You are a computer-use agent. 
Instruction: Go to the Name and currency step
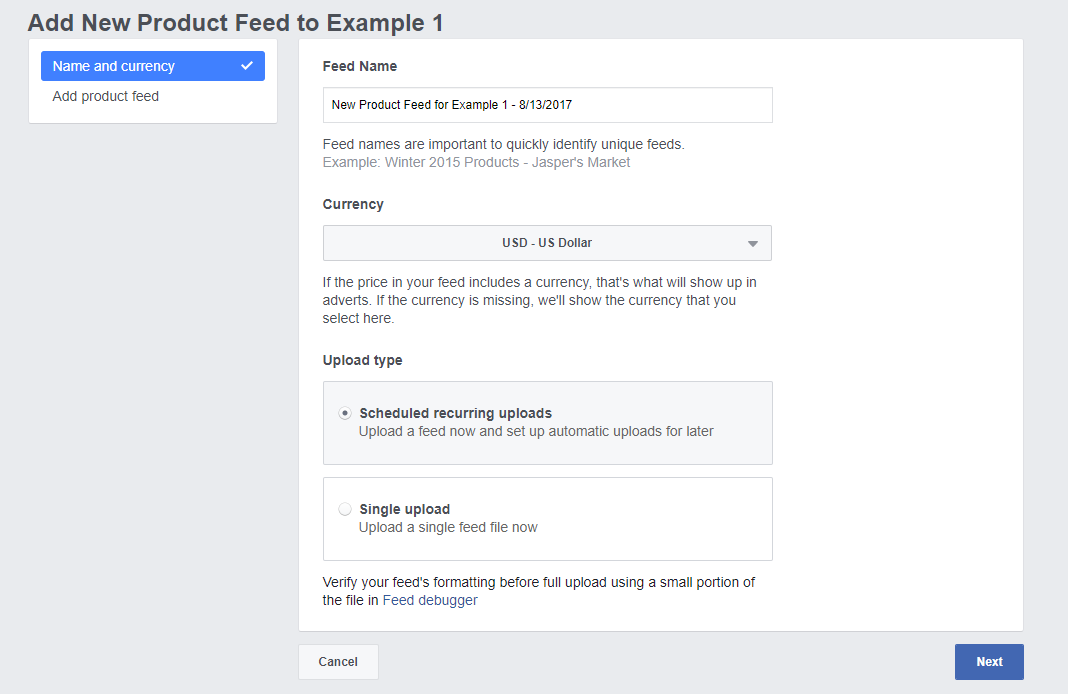(x=114, y=66)
